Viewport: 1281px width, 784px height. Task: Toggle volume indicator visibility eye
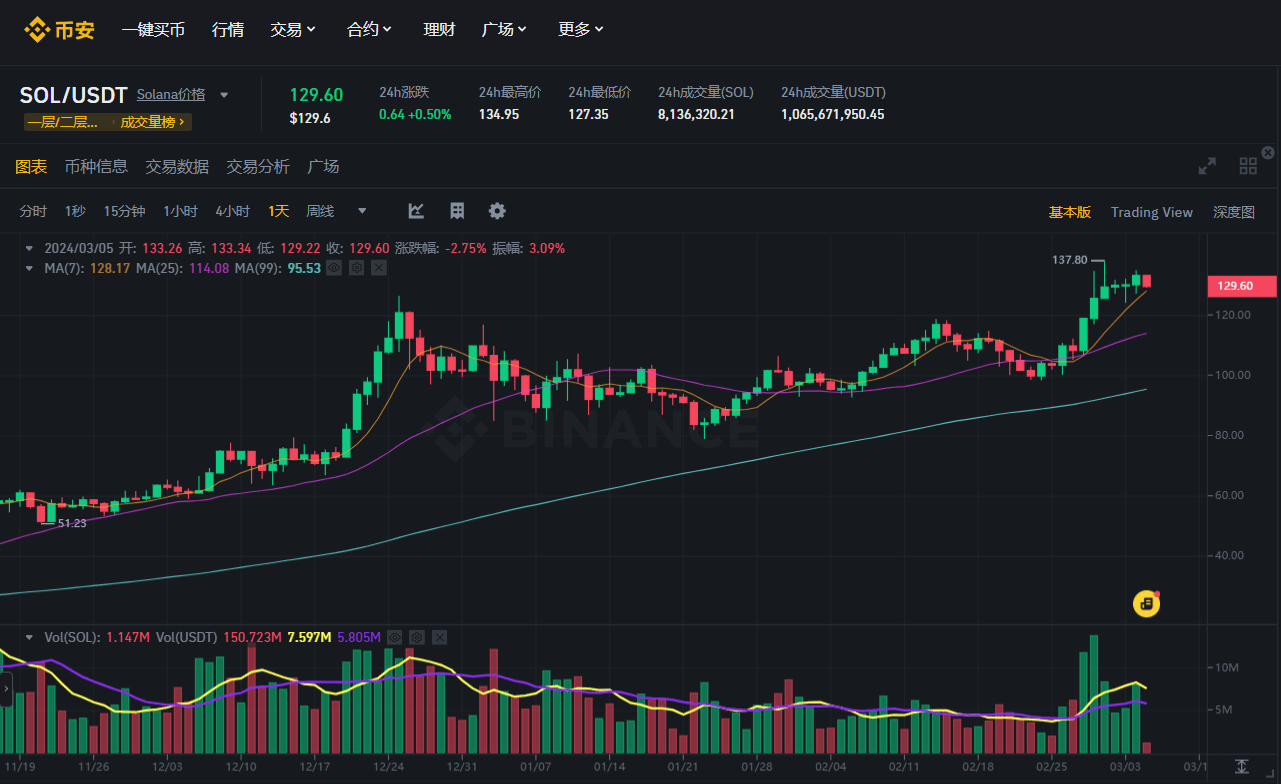(395, 637)
